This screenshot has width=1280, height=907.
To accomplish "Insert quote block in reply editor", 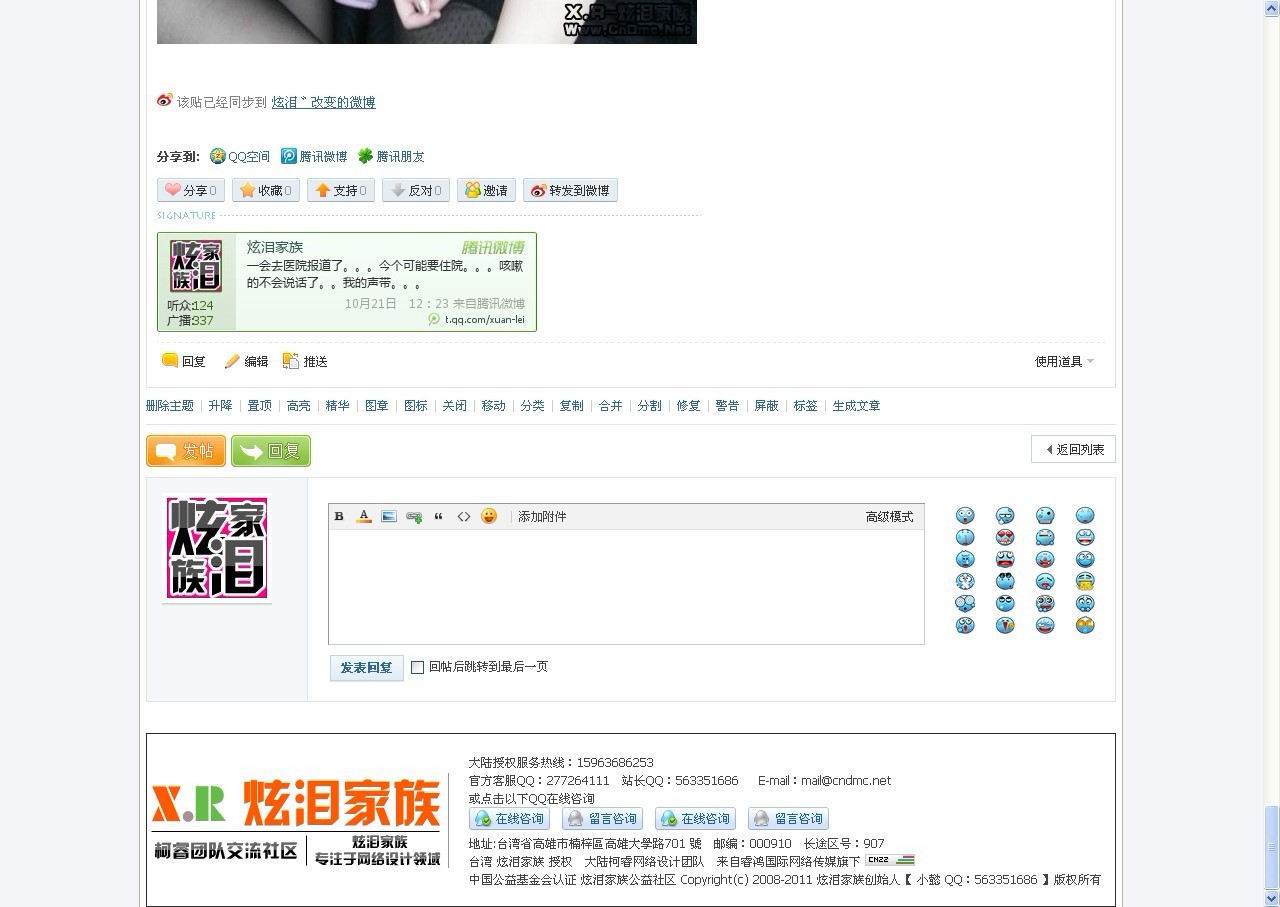I will coord(438,517).
